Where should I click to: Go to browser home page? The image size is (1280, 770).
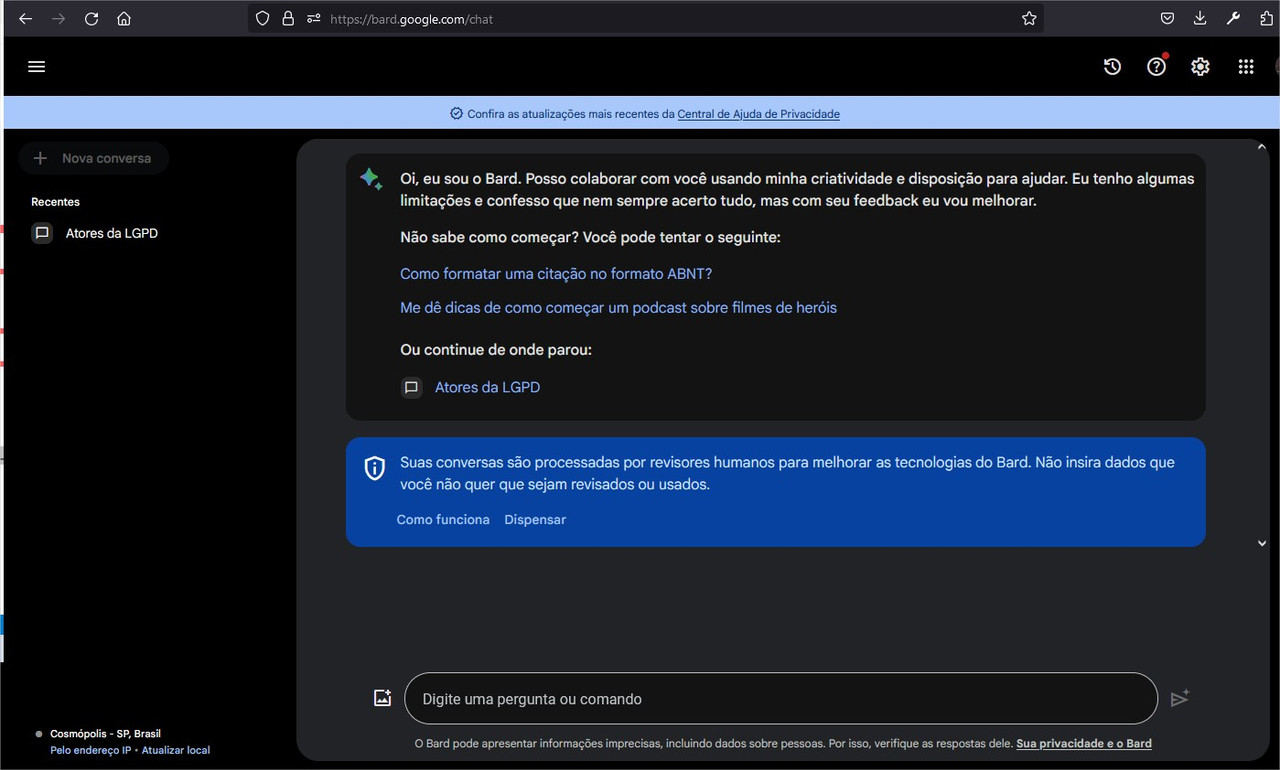pos(124,18)
